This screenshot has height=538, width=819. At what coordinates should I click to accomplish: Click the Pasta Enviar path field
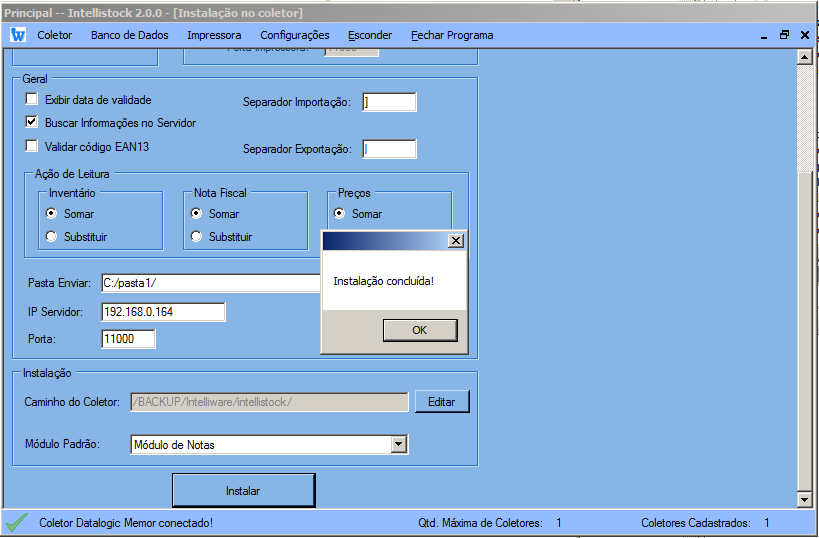click(x=210, y=283)
